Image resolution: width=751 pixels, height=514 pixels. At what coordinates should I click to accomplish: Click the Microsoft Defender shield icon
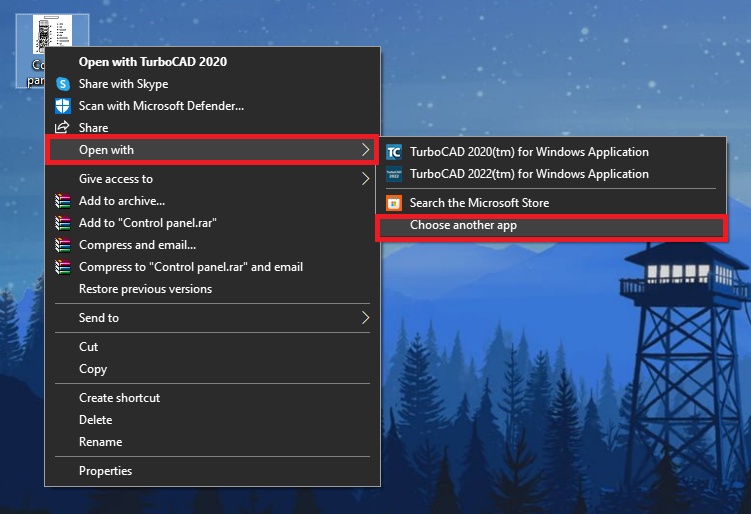63,106
